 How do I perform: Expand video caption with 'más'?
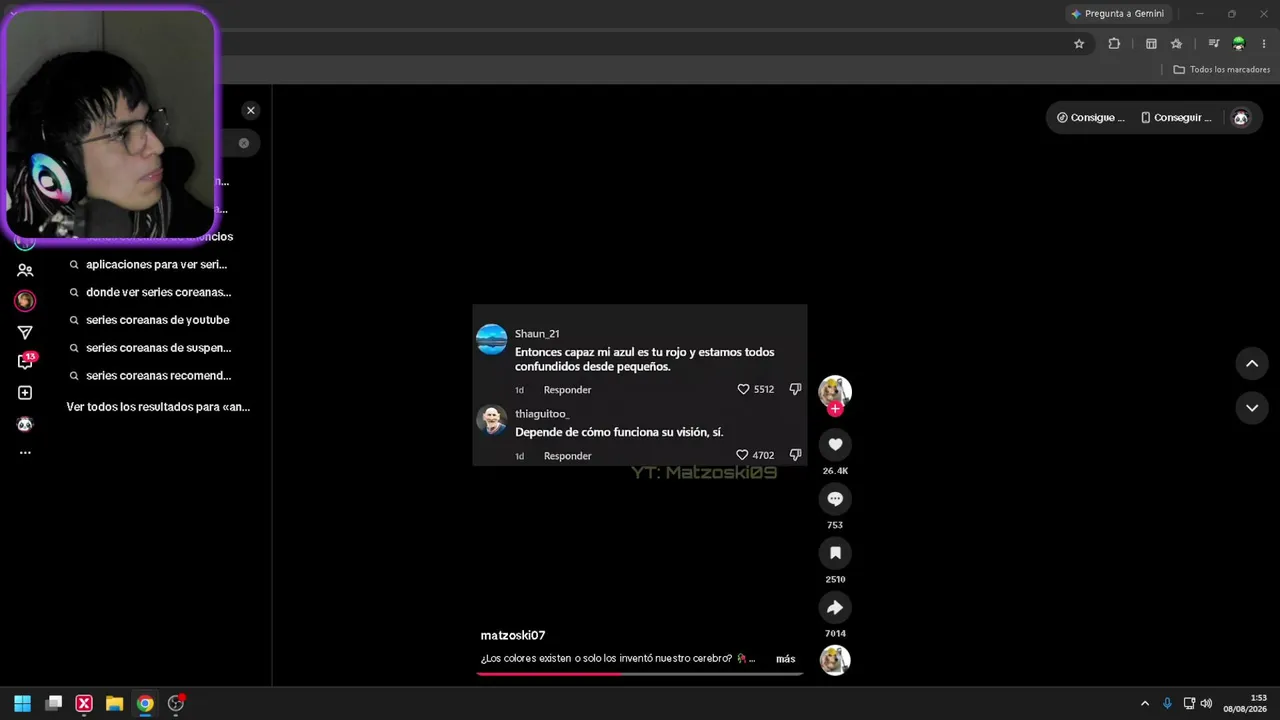click(x=786, y=659)
